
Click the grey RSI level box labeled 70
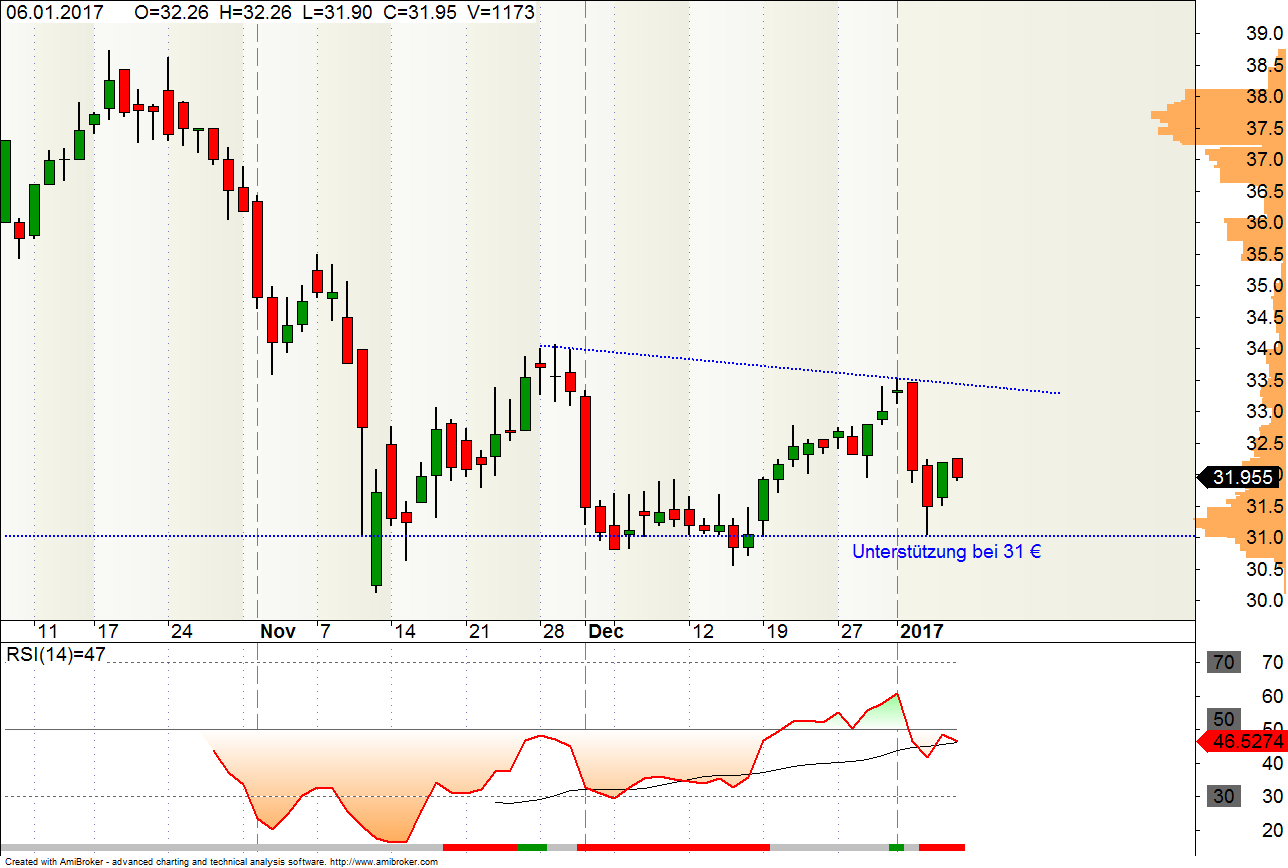click(x=1223, y=662)
